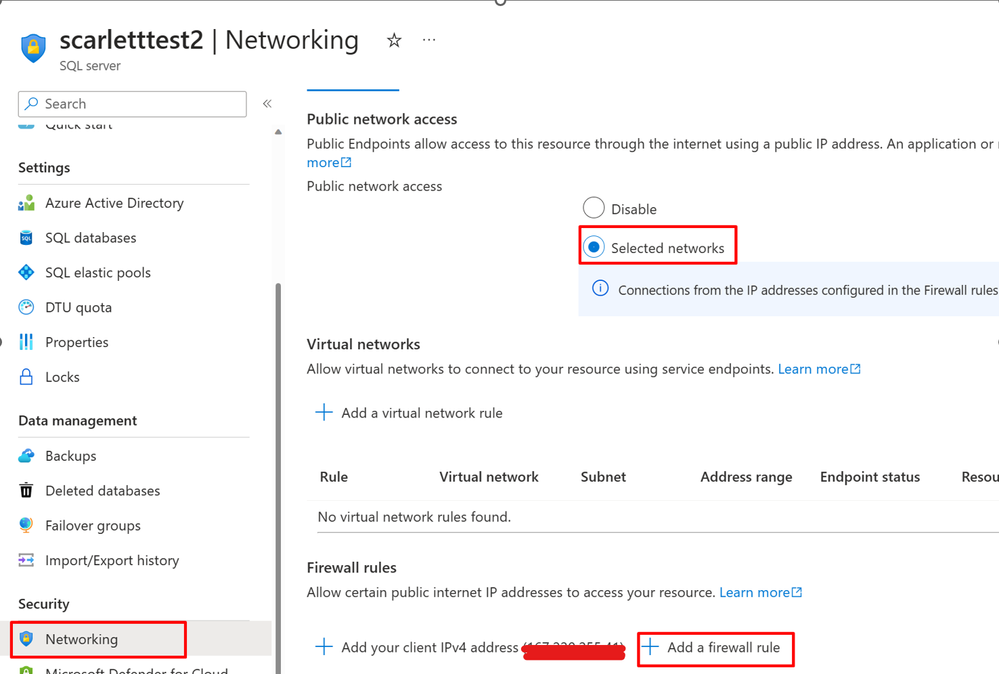Click the Failover groups globe icon
Screen dimensions: 999x674
tap(26, 526)
